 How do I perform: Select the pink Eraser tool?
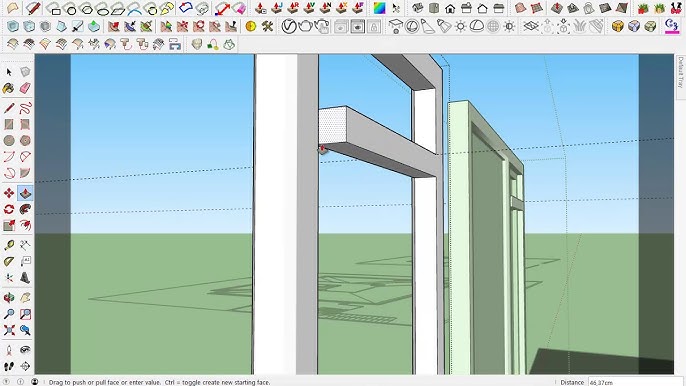click(x=25, y=88)
